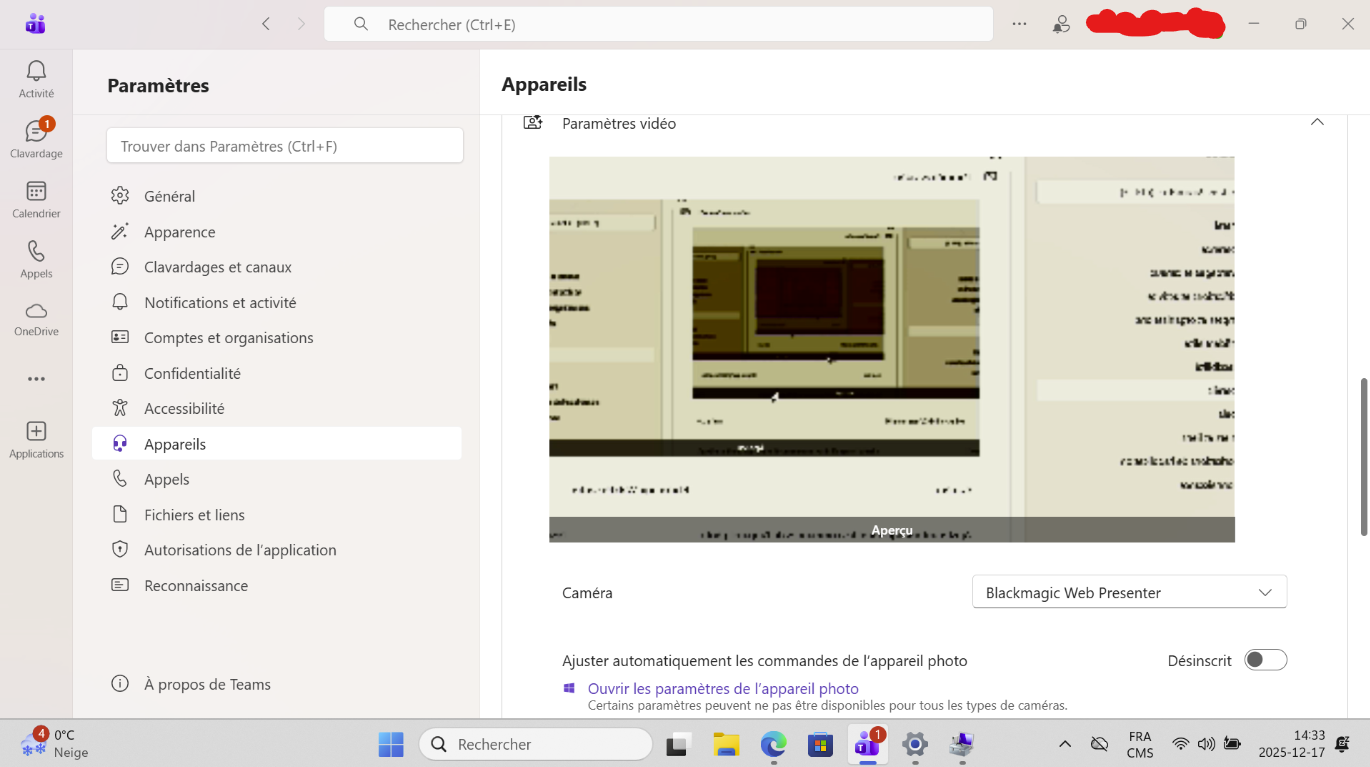Open the weather widget showing Neige
This screenshot has width=1370, height=767.
56,744
